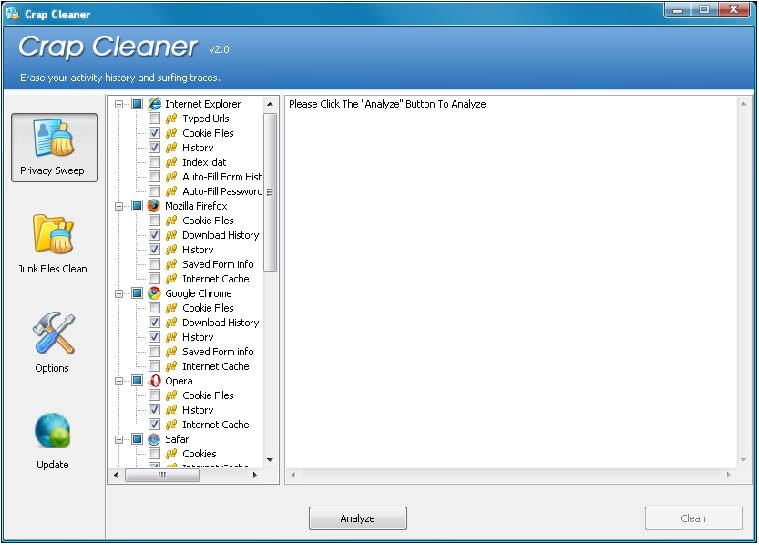Maximize the Crap Cleaner window
The width and height of the screenshot is (759, 545).
pos(704,11)
